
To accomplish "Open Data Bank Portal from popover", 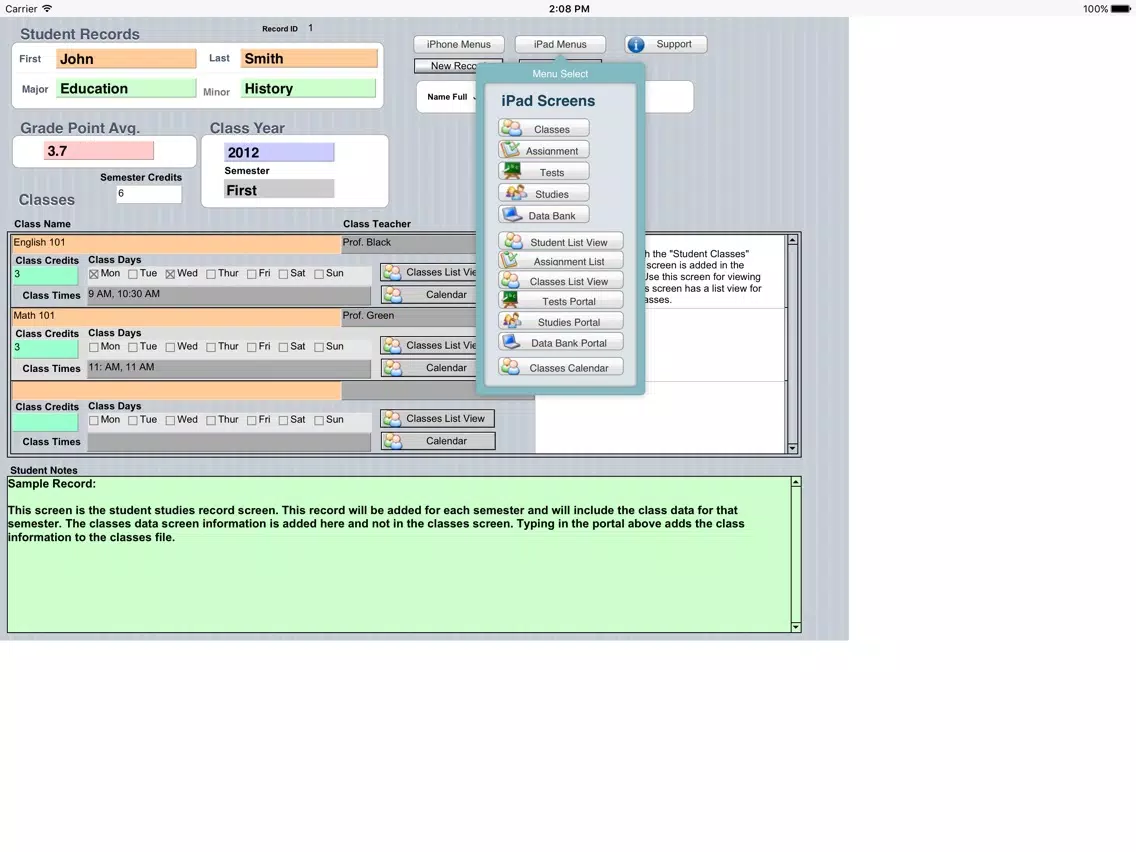I will (561, 343).
